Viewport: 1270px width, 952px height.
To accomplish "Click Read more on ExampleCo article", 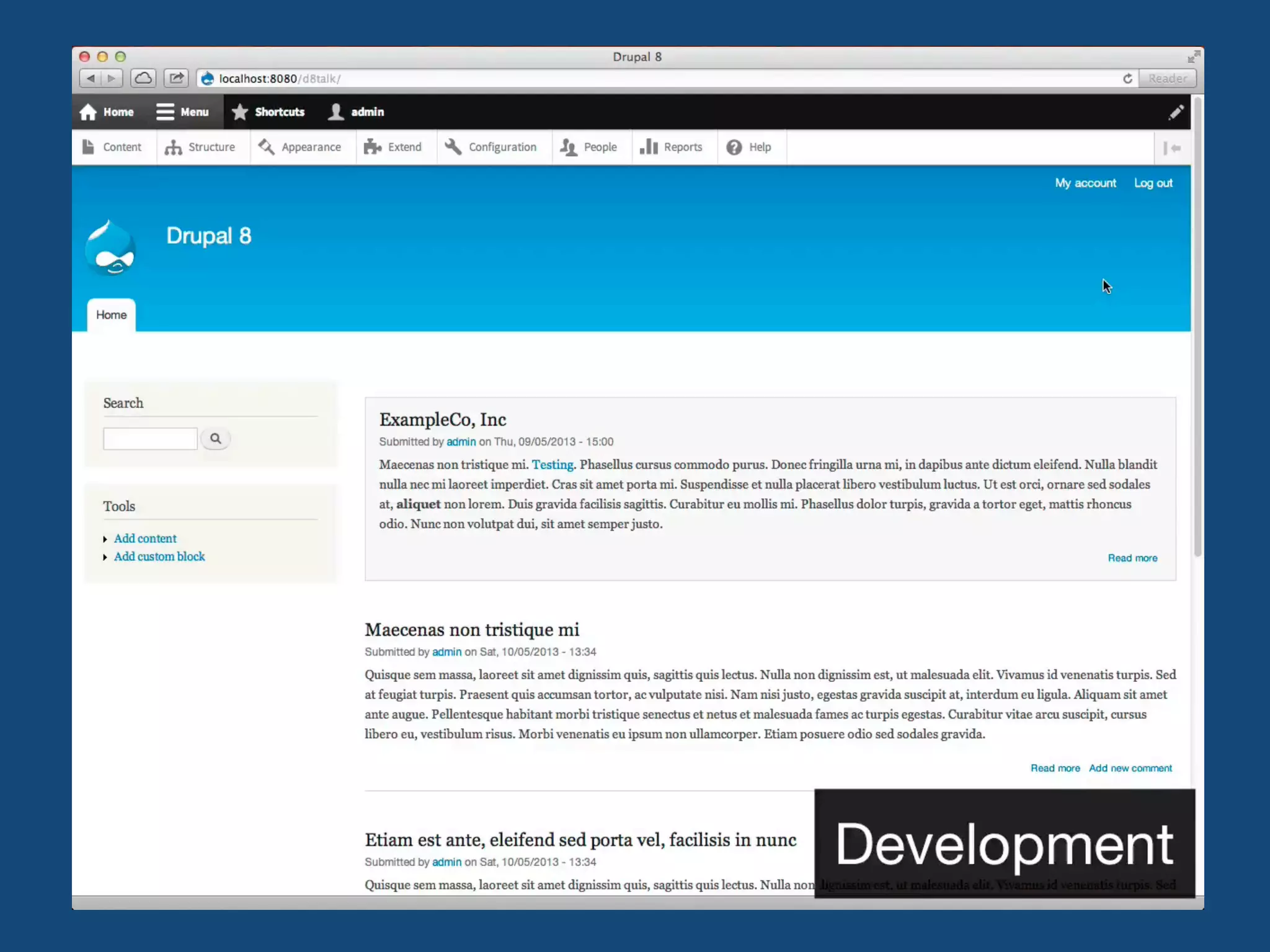I will pos(1132,558).
